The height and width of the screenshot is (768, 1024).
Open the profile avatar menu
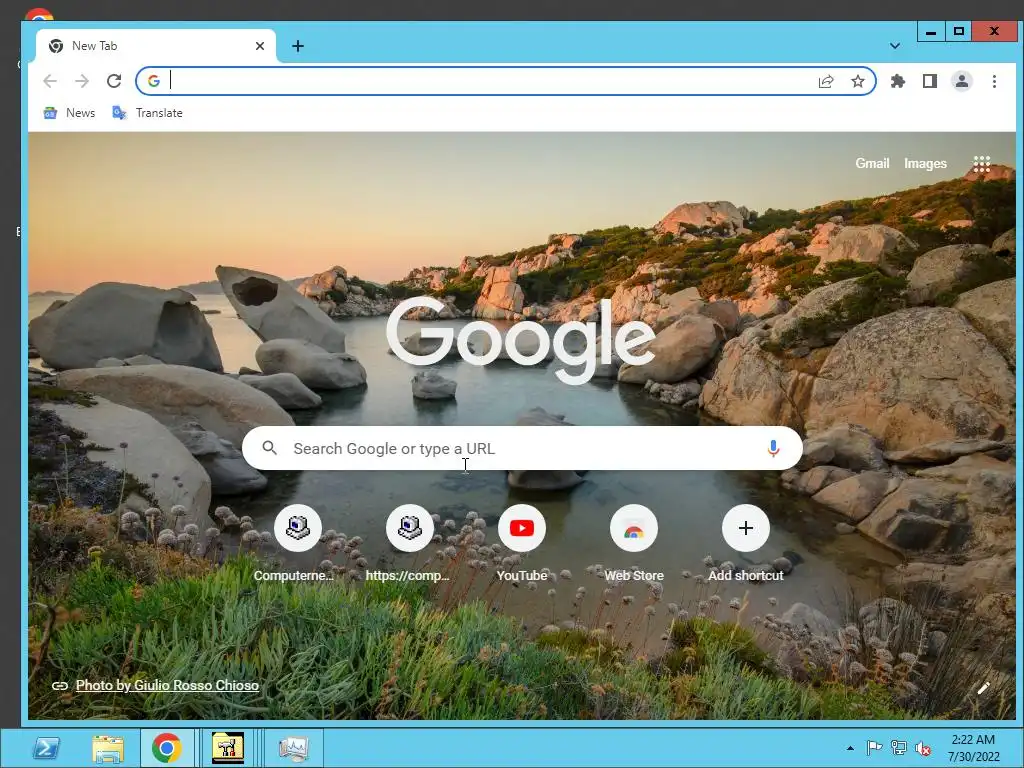tap(962, 81)
